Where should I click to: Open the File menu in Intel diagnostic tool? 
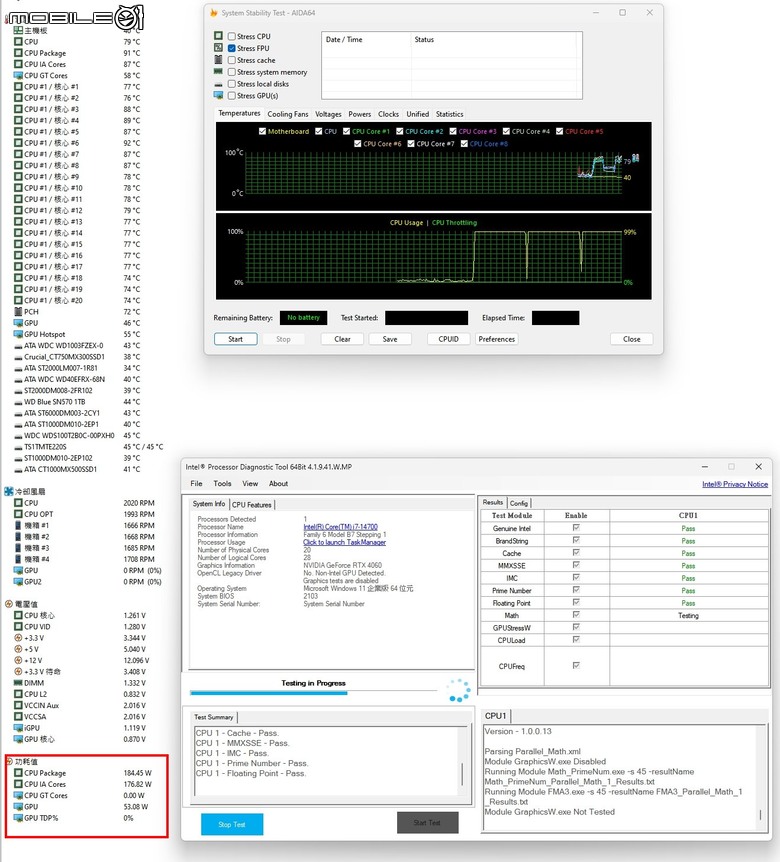pyautogui.click(x=196, y=484)
